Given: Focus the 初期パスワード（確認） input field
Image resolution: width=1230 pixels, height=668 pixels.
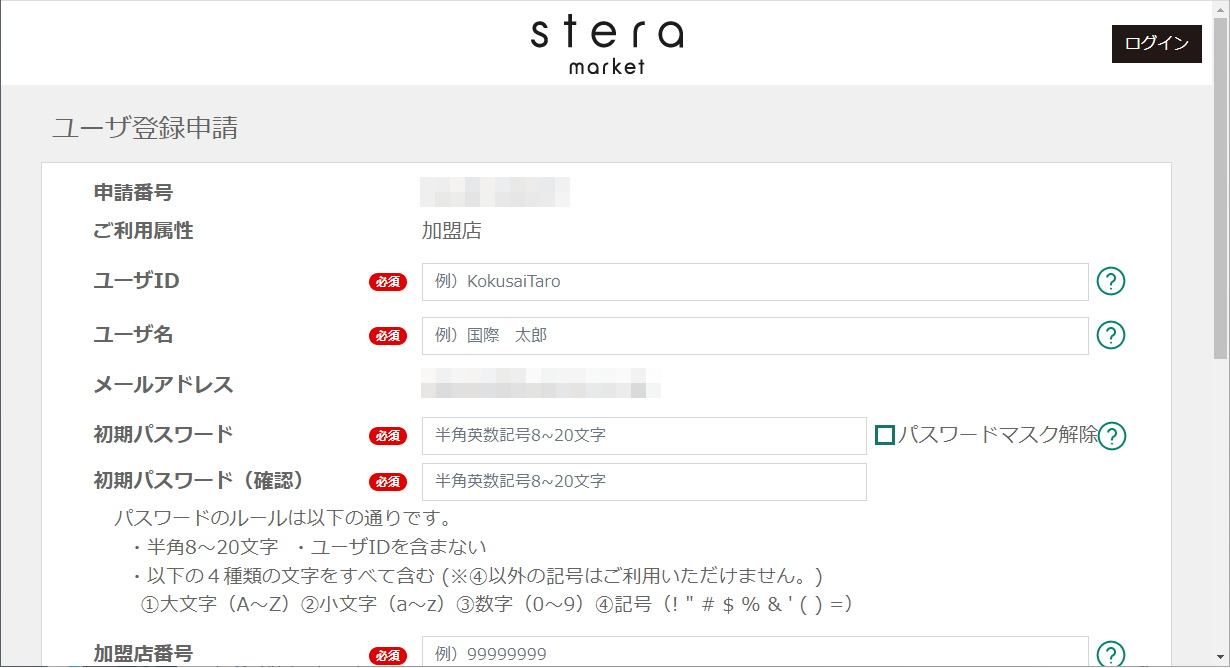Looking at the screenshot, I should tap(644, 482).
